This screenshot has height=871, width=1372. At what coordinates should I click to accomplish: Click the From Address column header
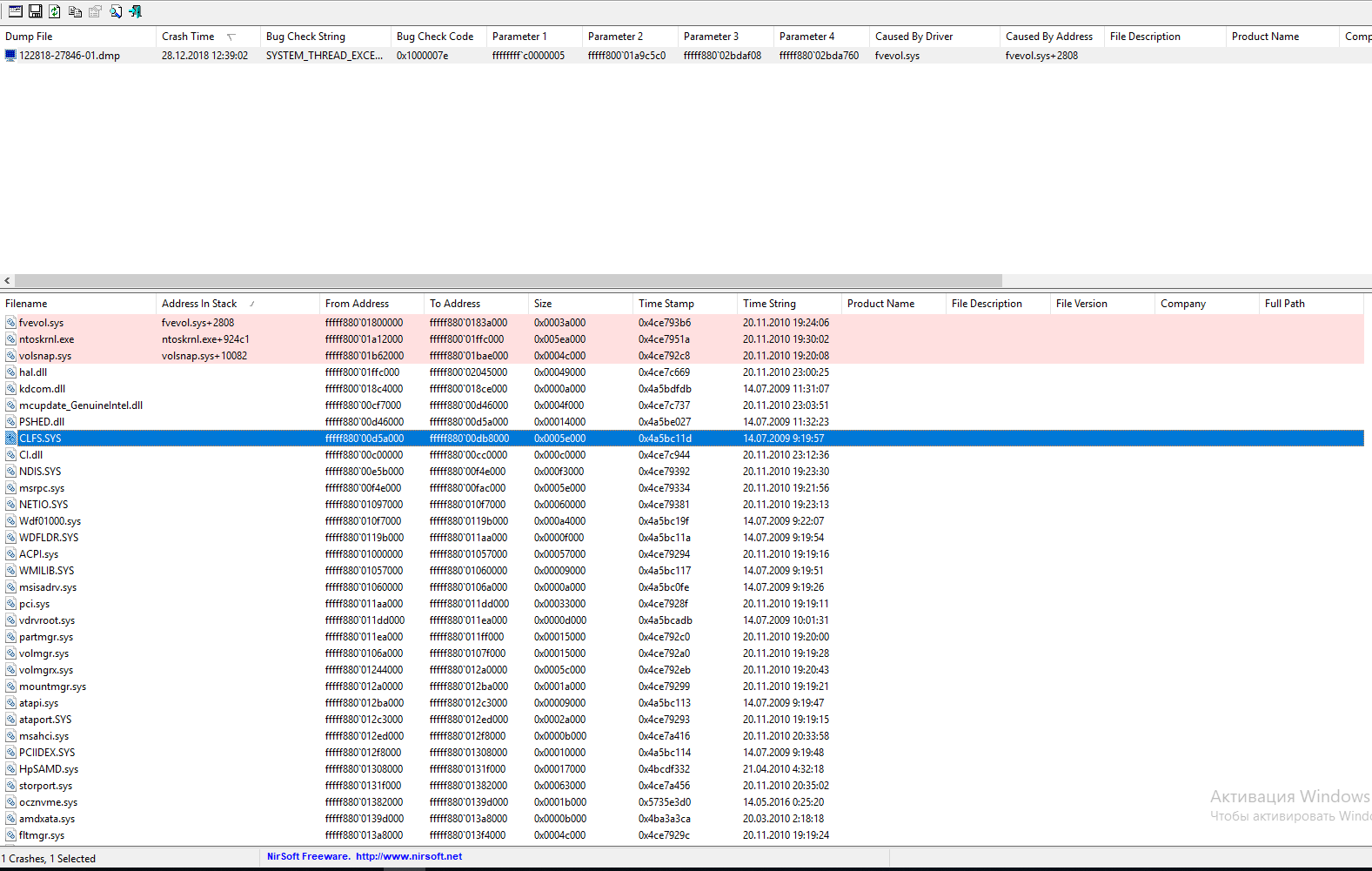point(371,304)
